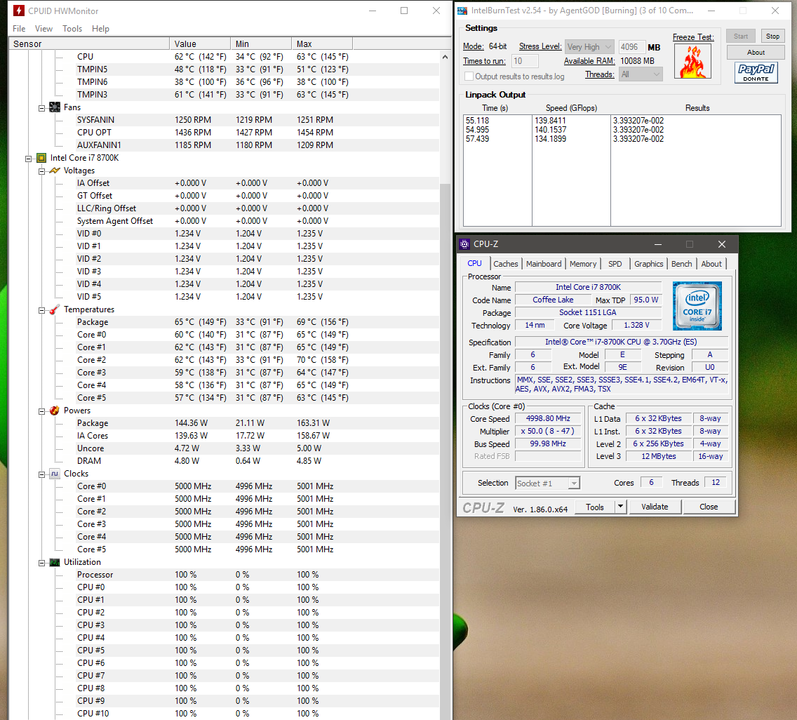This screenshot has height=720, width=797.
Task: Open the Stress Level dropdown
Action: (x=590, y=47)
